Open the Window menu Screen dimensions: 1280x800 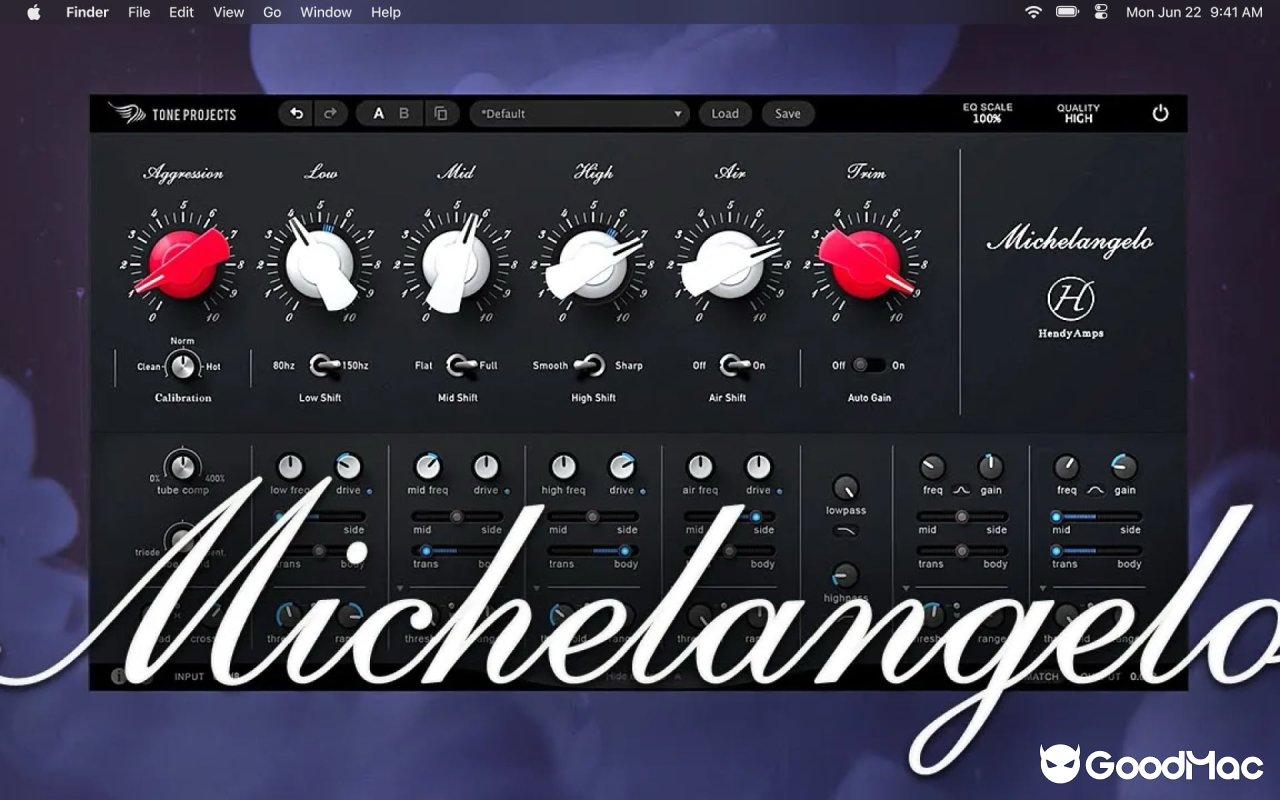(326, 12)
